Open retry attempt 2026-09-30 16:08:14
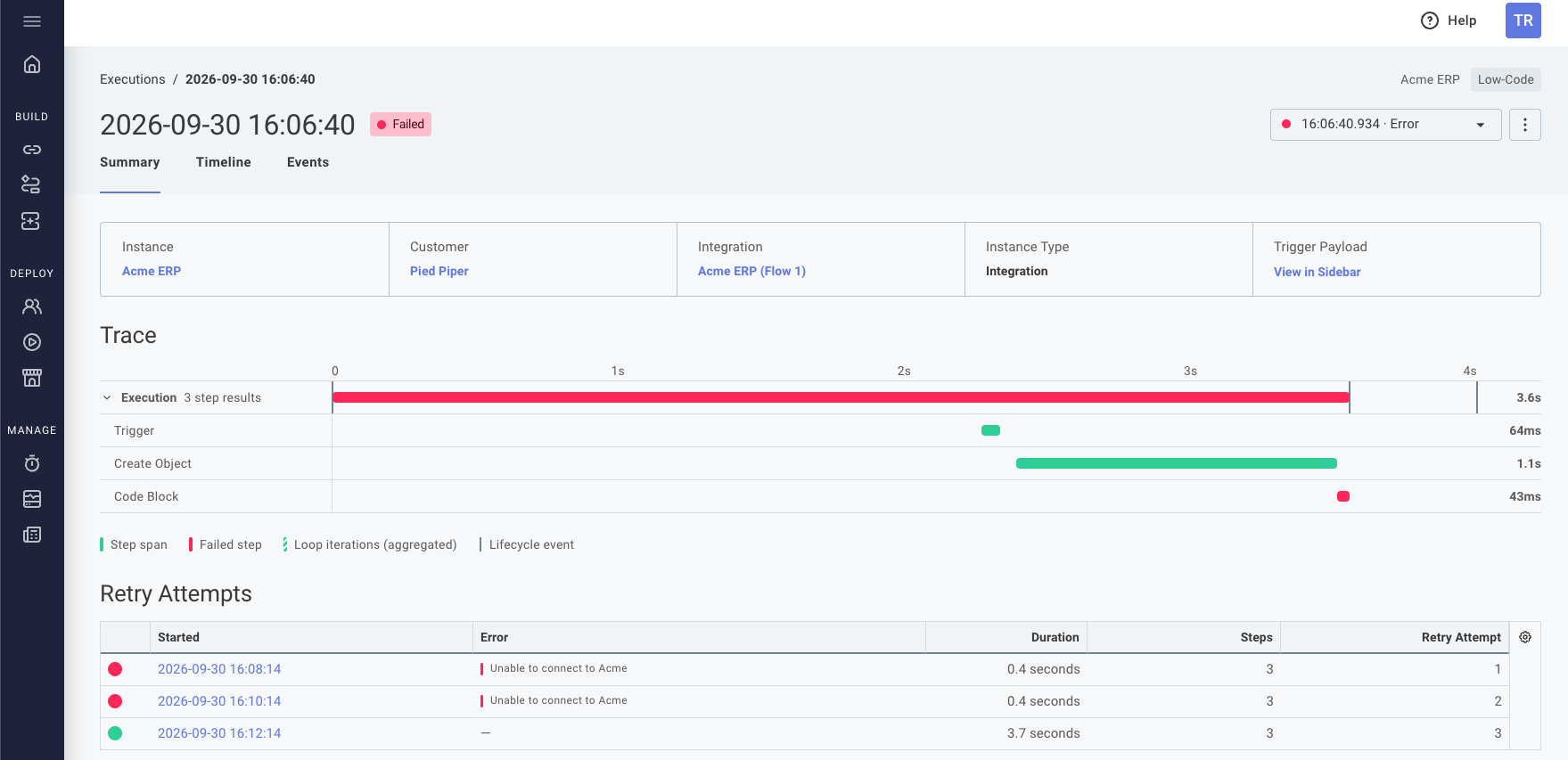 pyautogui.click(x=219, y=669)
